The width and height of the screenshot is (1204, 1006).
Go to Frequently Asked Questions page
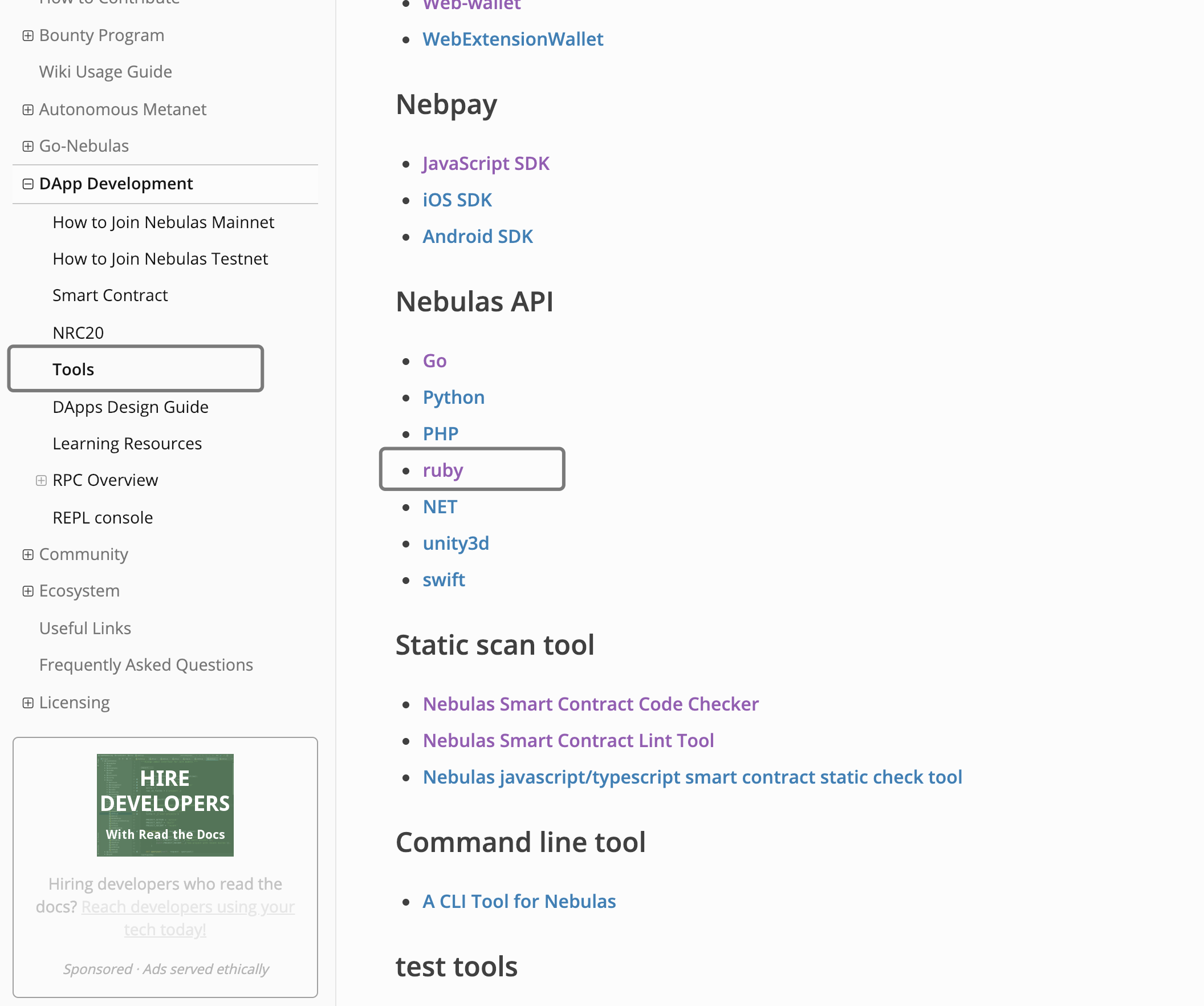(x=146, y=665)
